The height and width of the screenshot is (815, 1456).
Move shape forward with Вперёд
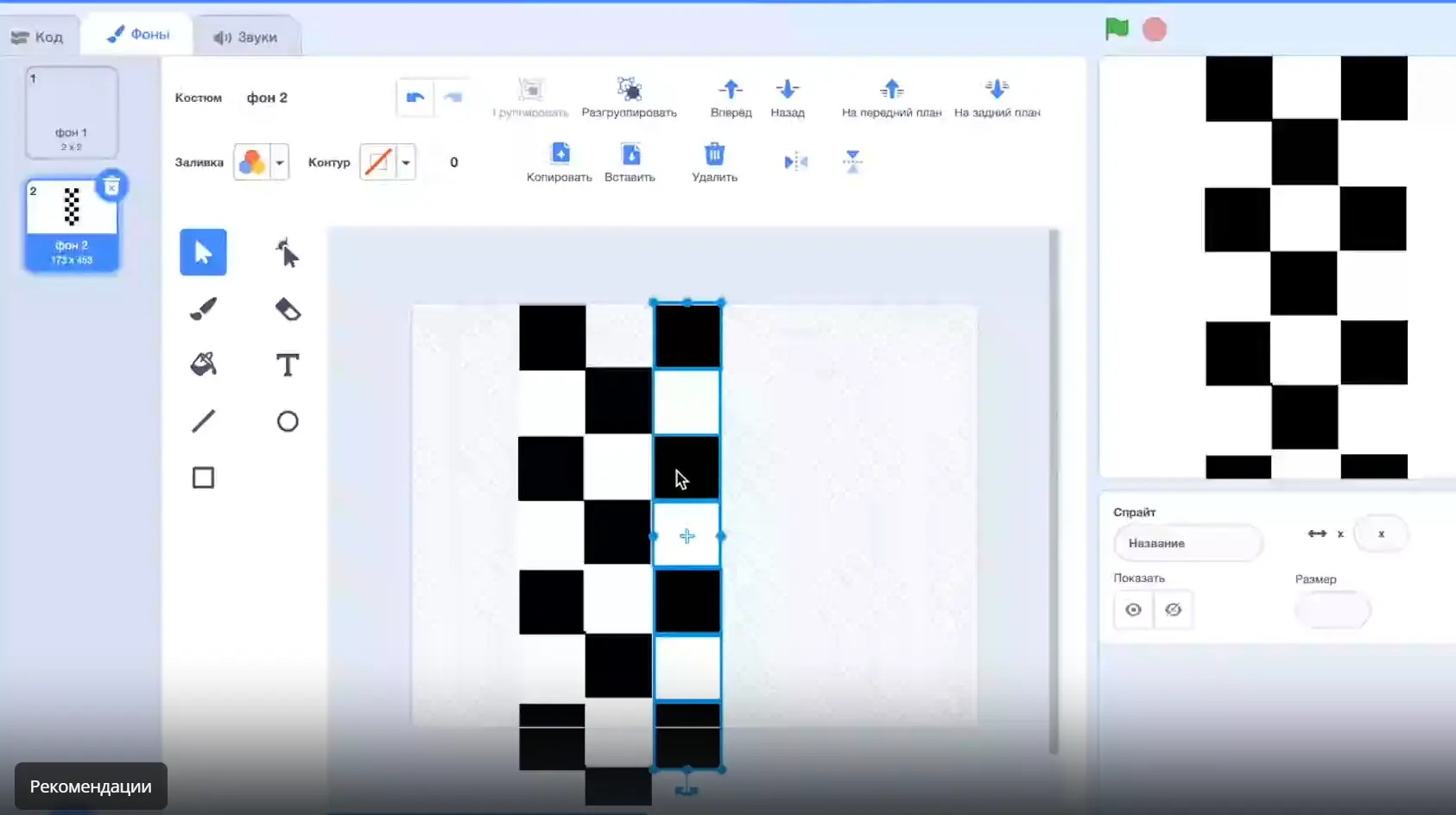click(x=731, y=98)
